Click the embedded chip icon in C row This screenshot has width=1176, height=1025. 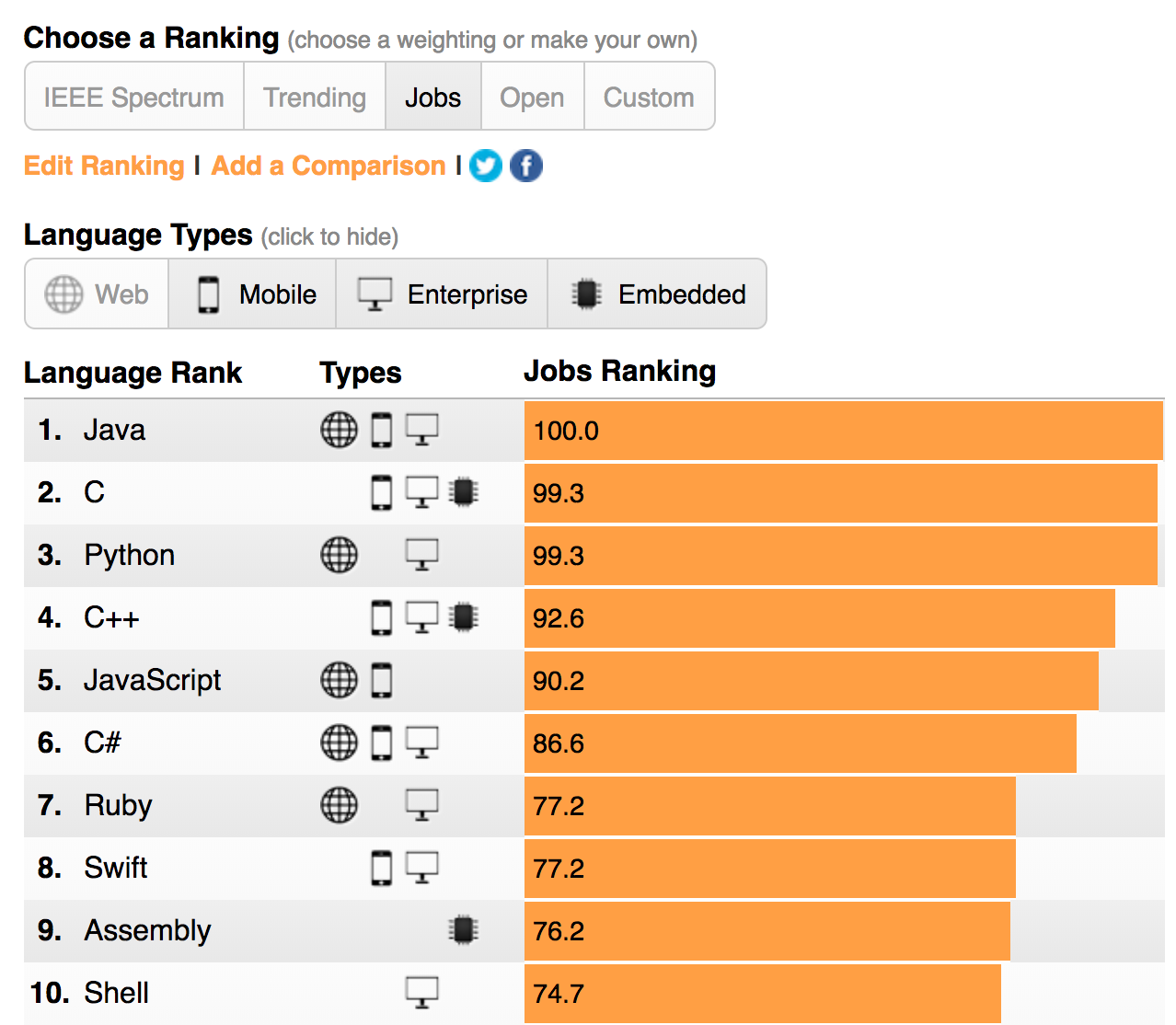(x=464, y=492)
